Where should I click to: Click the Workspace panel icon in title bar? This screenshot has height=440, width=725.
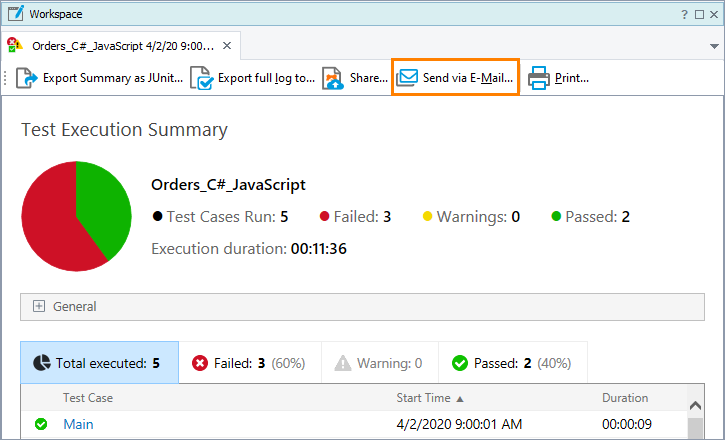(x=15, y=14)
